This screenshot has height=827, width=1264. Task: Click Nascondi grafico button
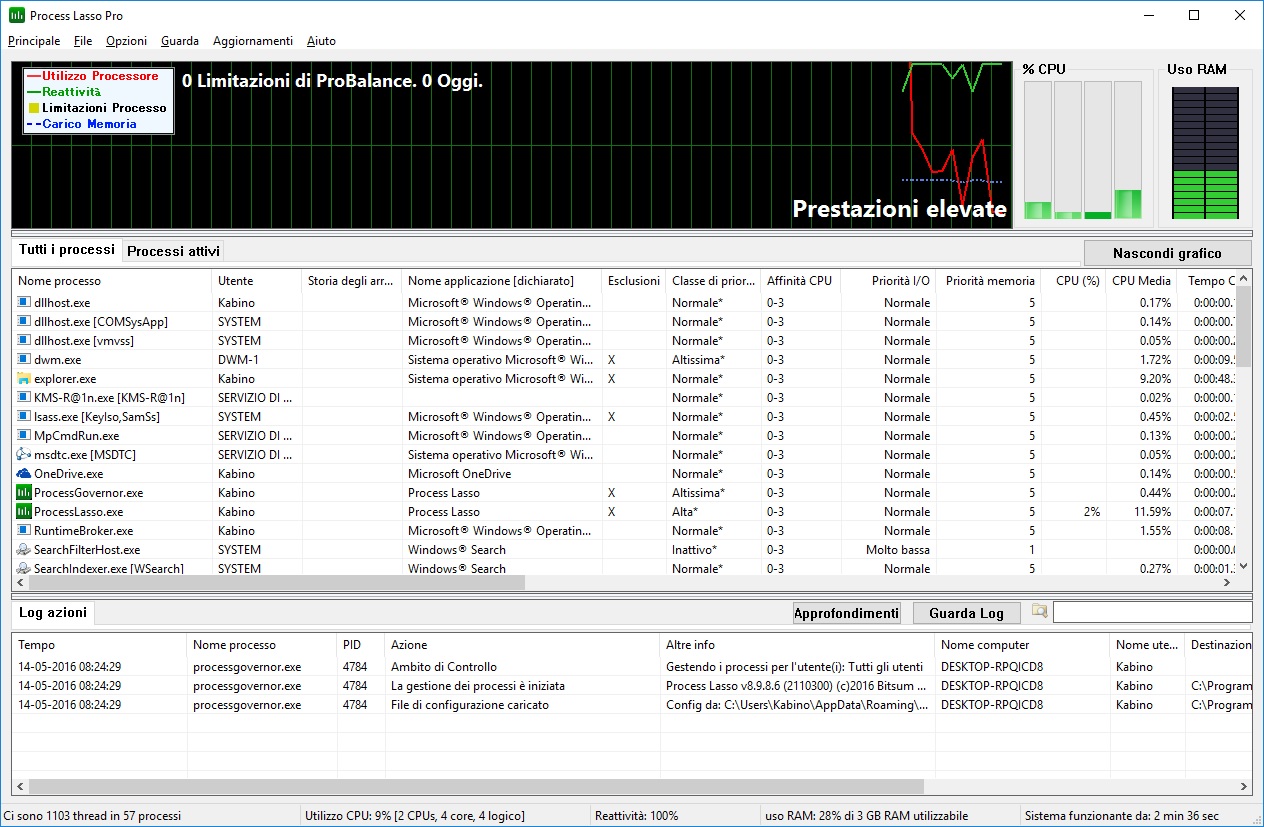[1167, 253]
